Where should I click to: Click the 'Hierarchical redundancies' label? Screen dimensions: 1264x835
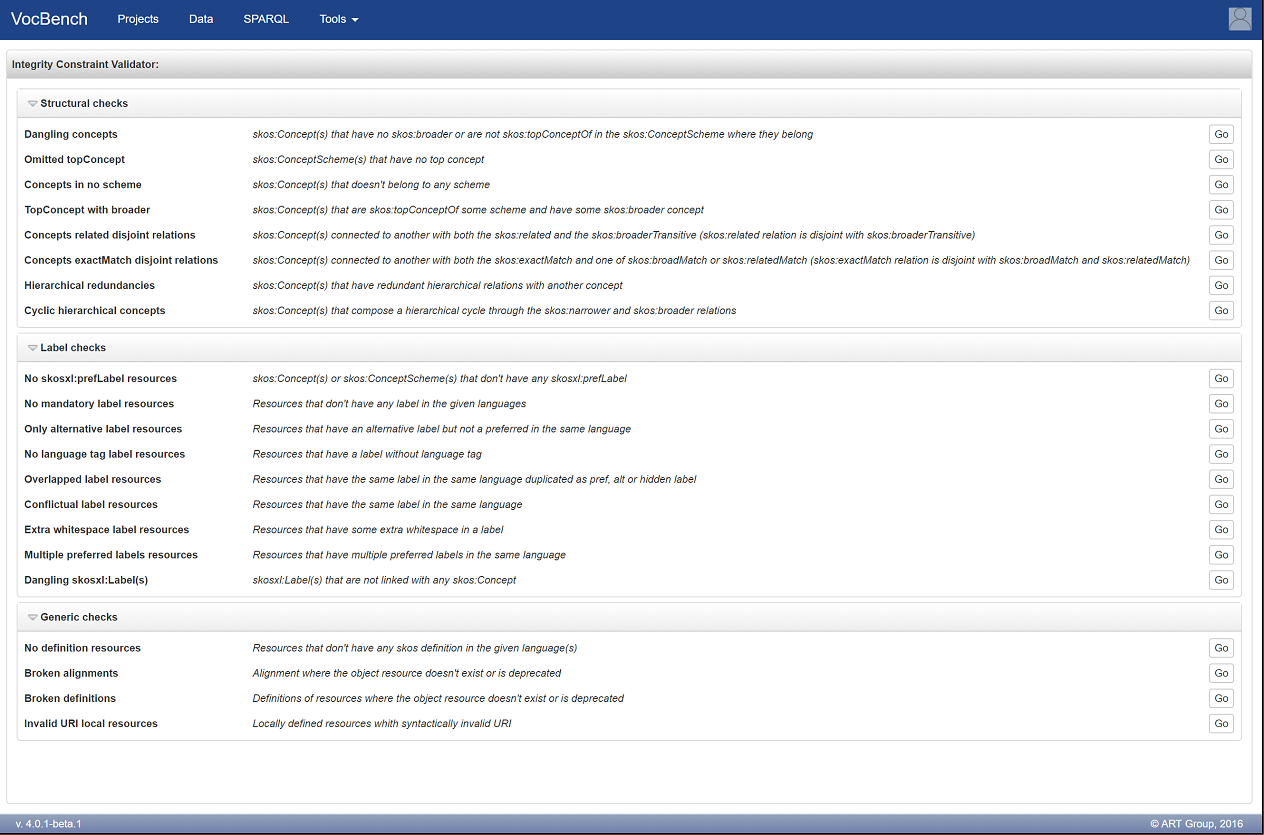tap(90, 285)
